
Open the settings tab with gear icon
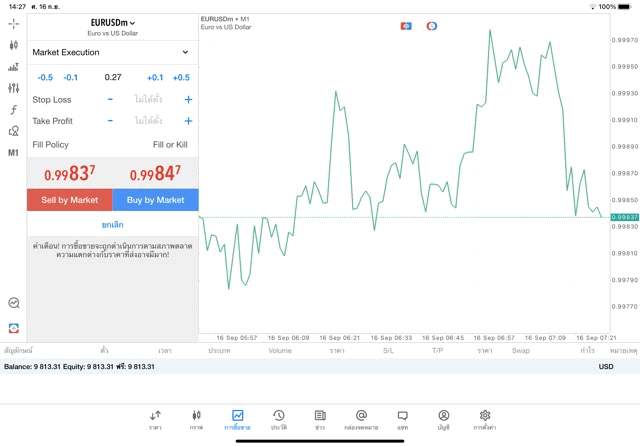tap(485, 420)
